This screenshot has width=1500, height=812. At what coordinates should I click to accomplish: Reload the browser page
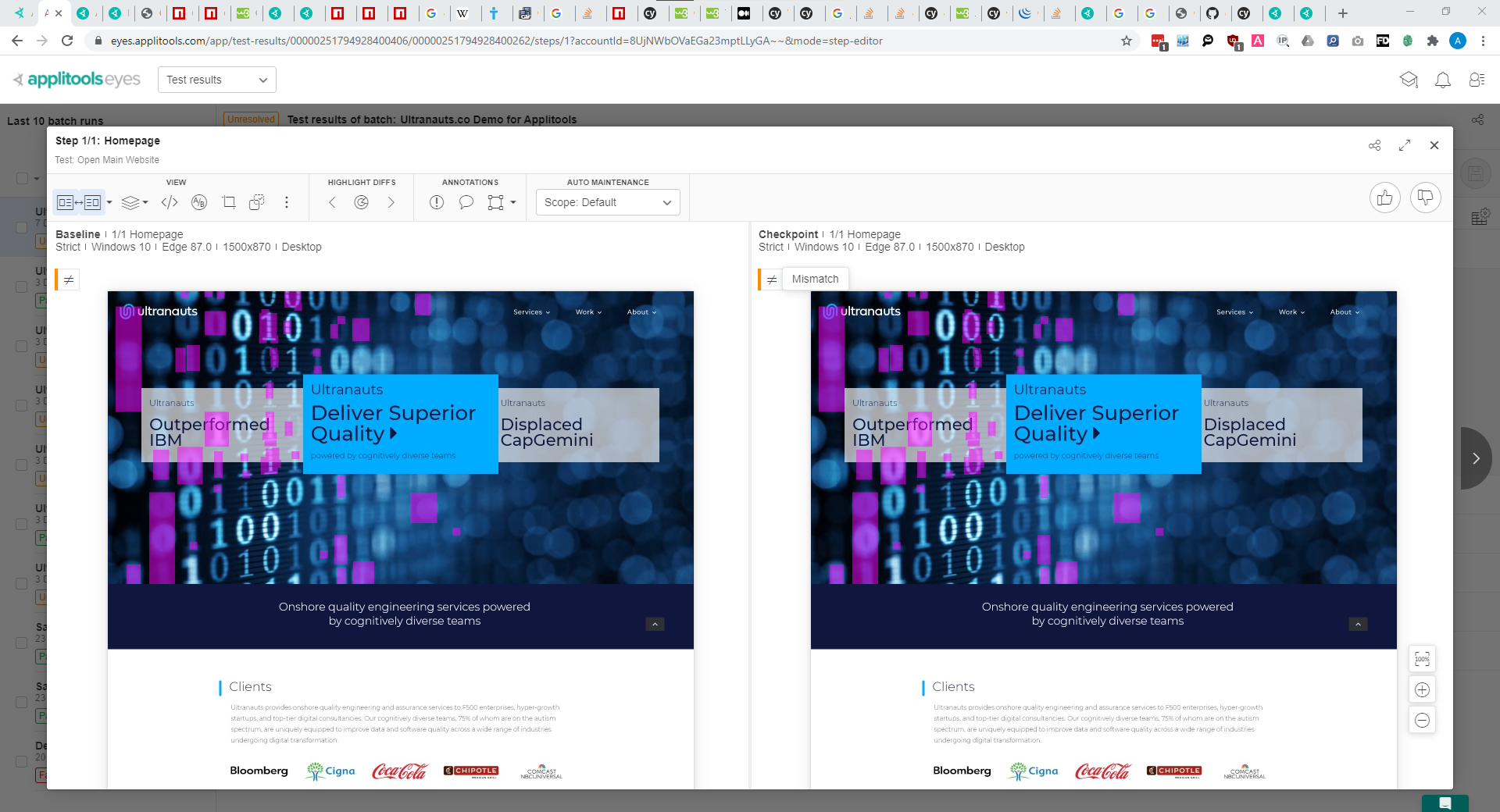click(67, 41)
